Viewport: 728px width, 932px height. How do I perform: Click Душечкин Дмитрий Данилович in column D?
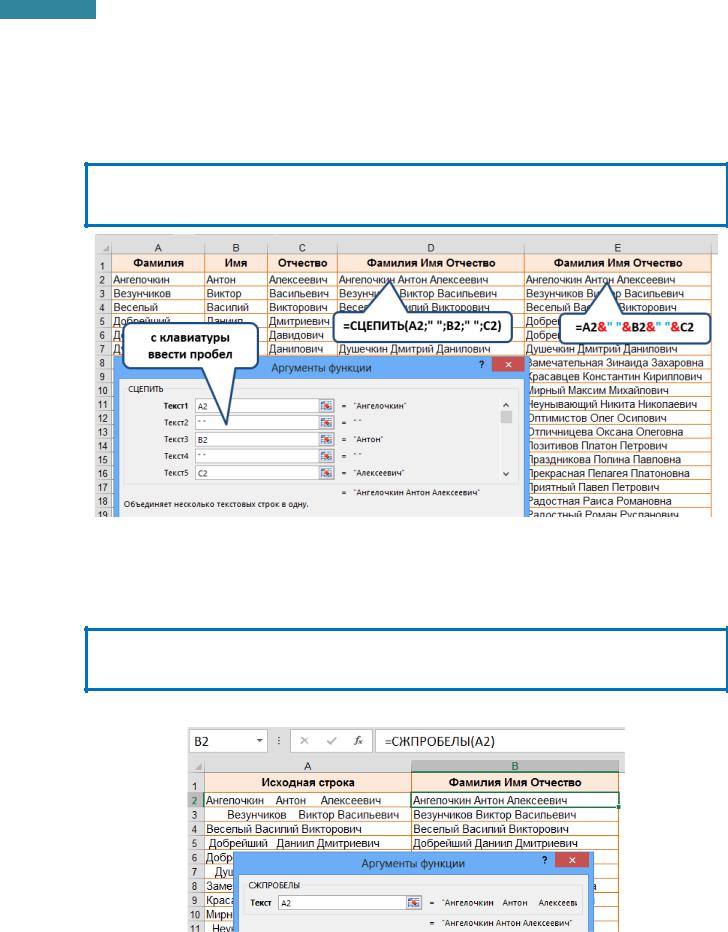[x=431, y=349]
